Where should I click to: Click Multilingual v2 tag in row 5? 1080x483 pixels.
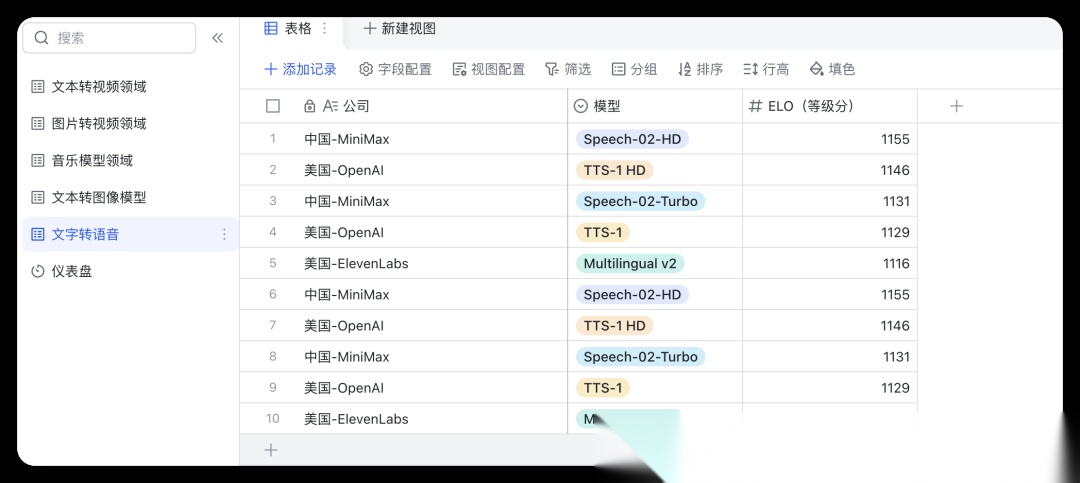click(x=630, y=263)
